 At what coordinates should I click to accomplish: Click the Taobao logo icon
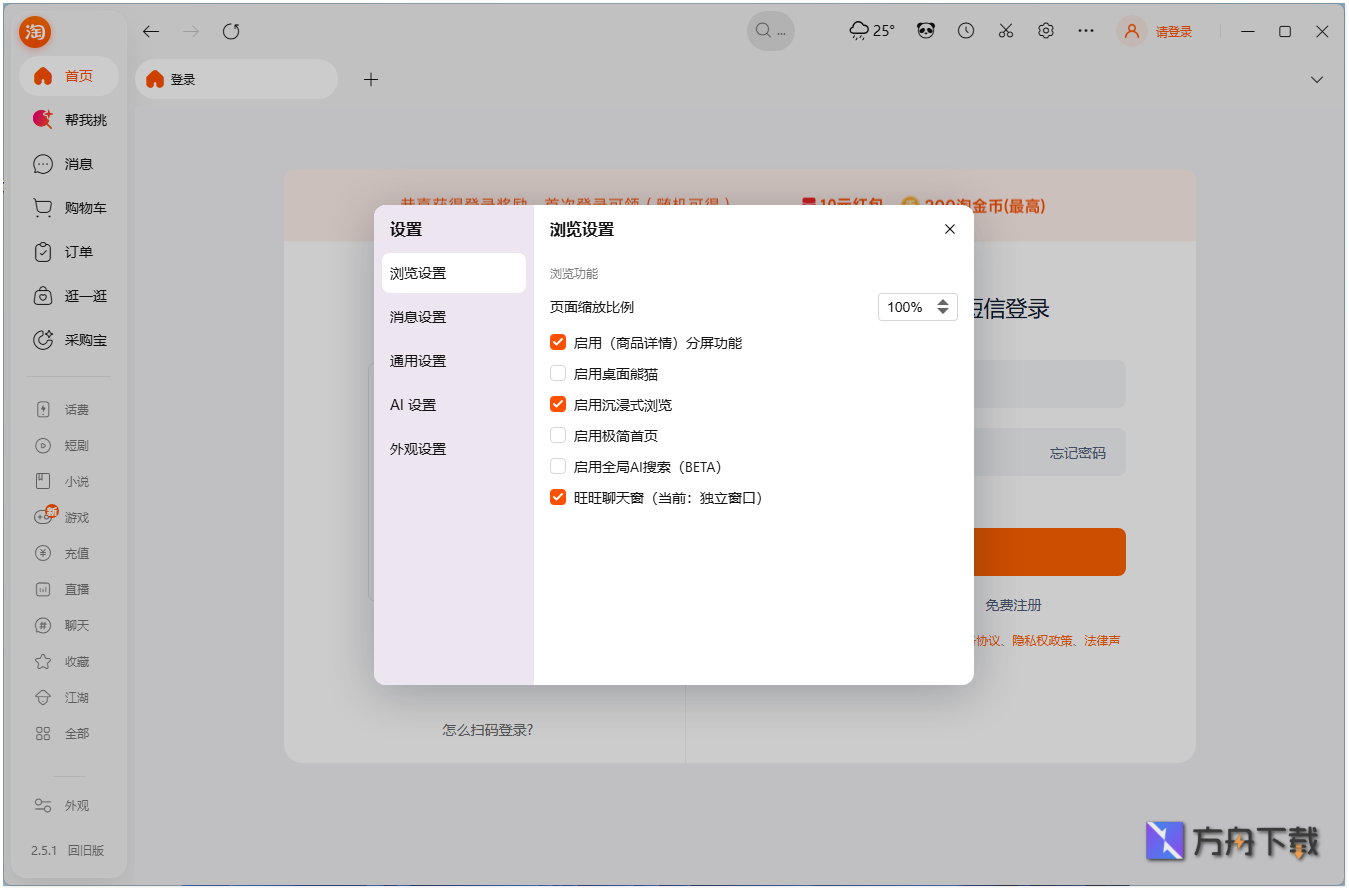(35, 32)
